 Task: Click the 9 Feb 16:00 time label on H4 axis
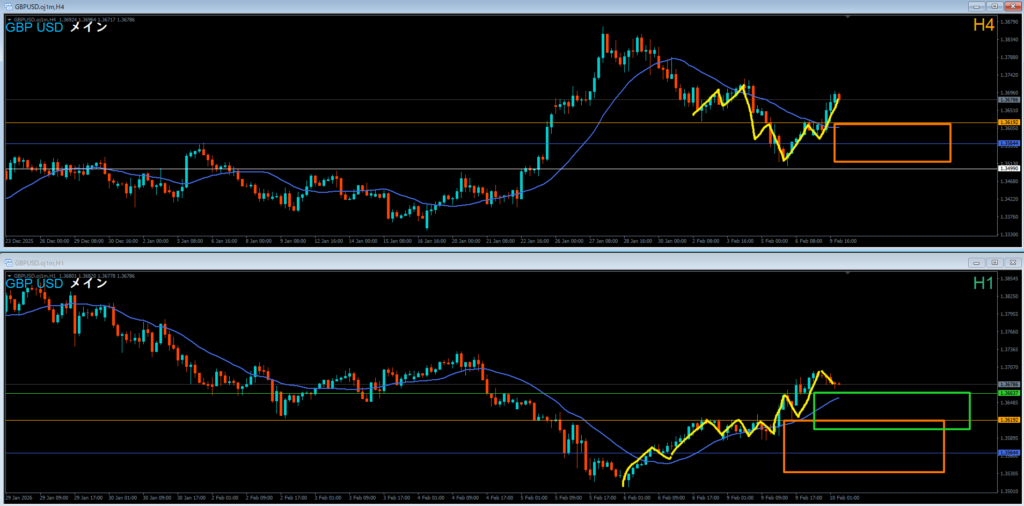click(x=844, y=241)
